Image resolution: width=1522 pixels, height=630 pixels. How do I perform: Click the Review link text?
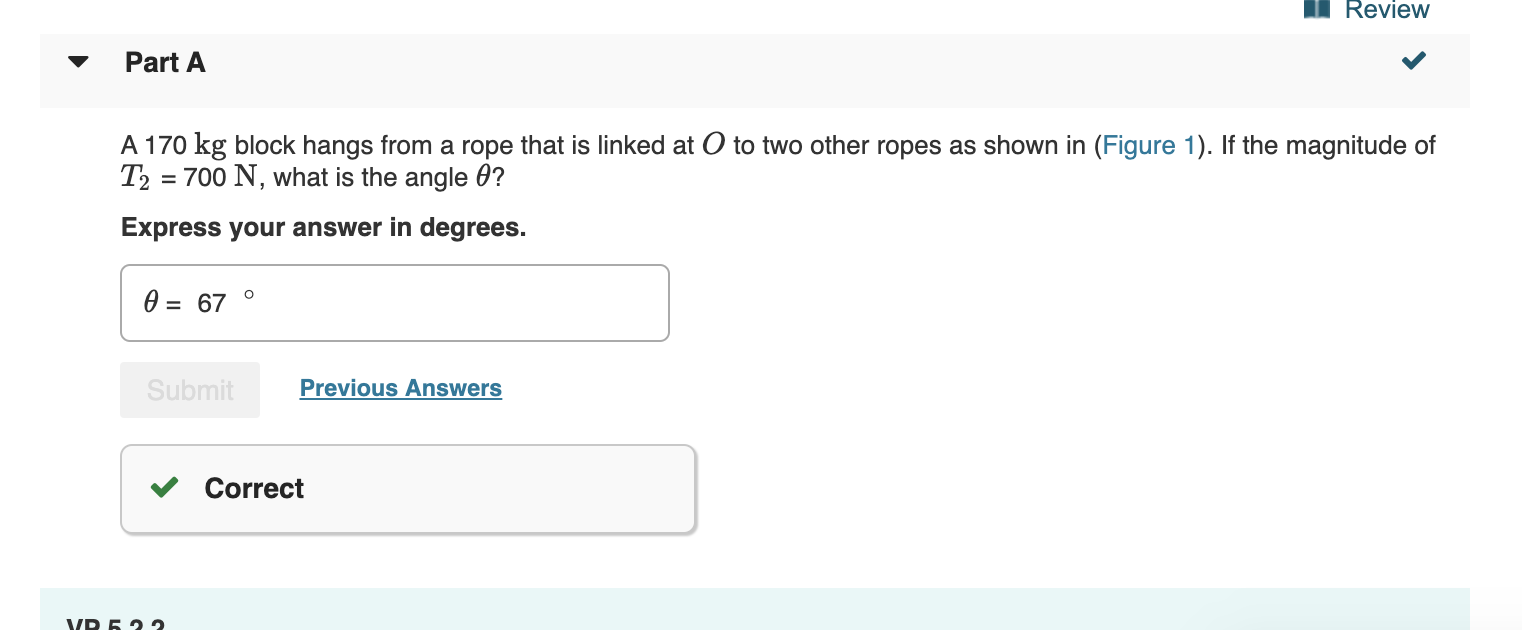1387,10
